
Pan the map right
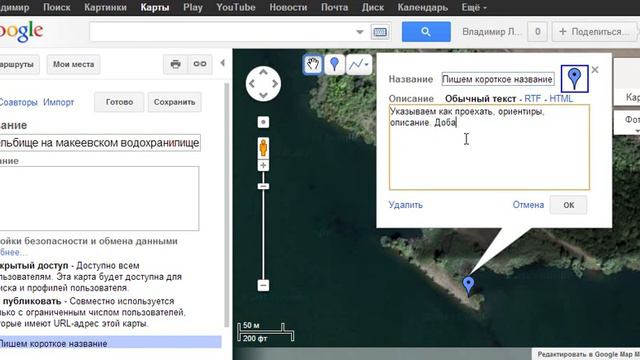(x=275, y=84)
